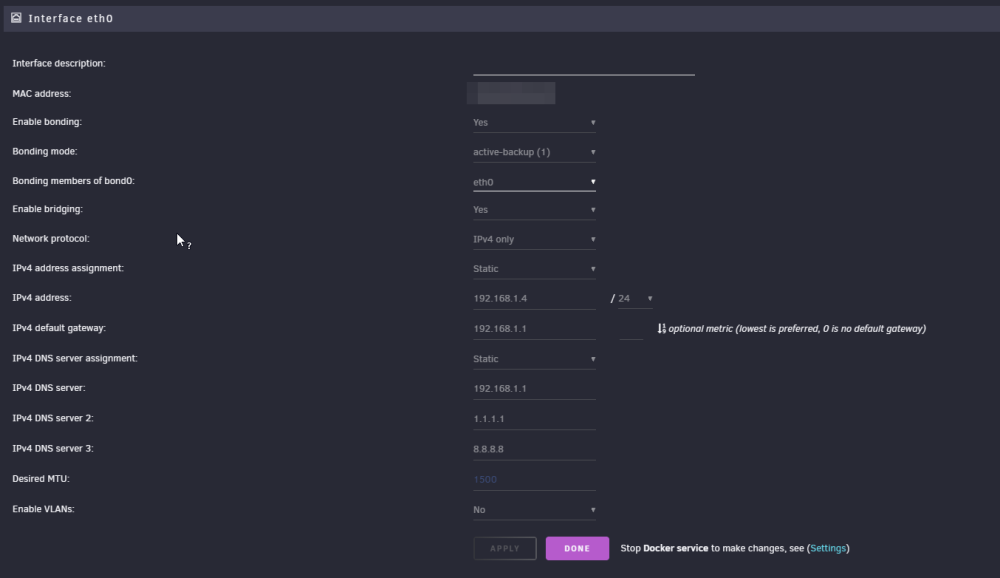
Task: Click the Desired MTU field
Action: pyautogui.click(x=534, y=479)
